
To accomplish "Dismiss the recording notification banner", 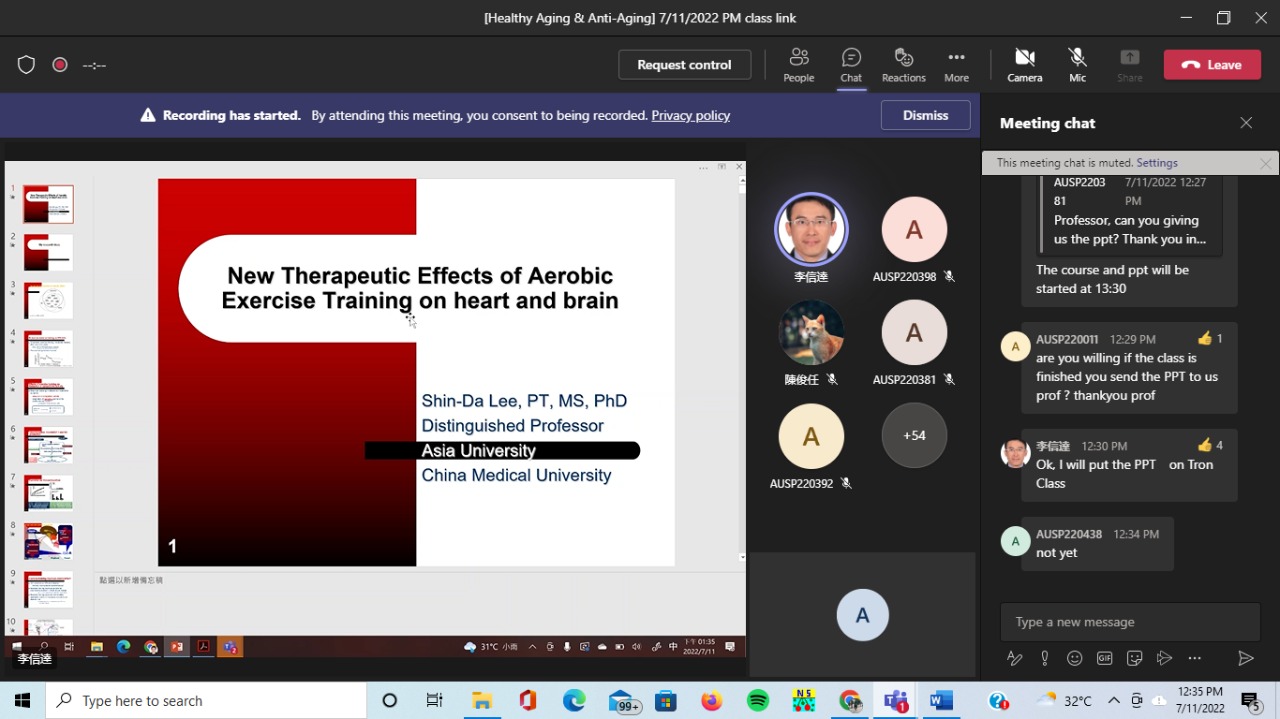I will (x=925, y=115).
